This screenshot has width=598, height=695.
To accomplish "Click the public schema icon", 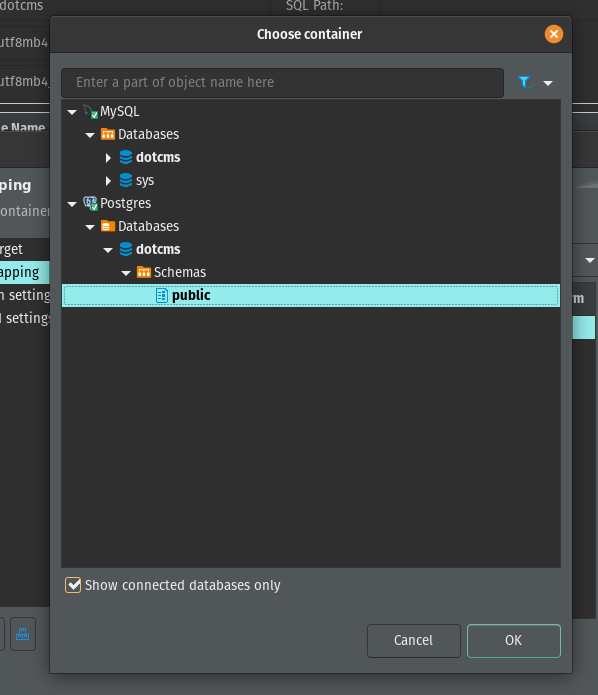I will click(162, 296).
